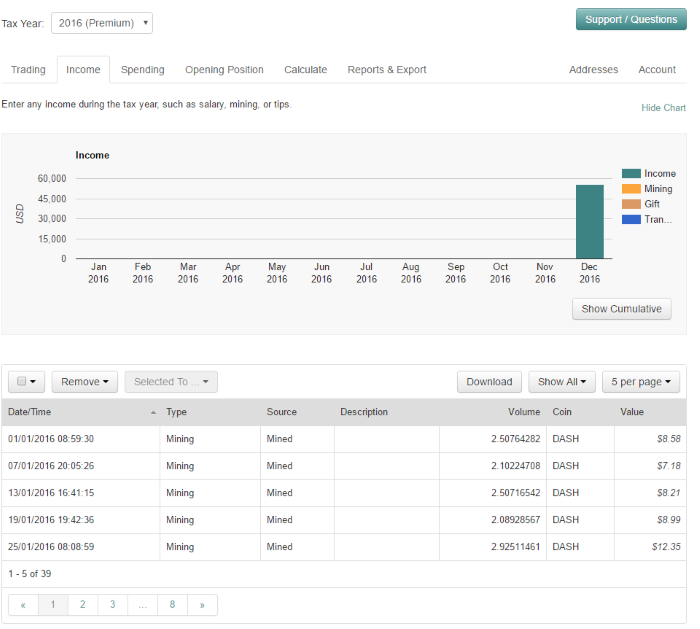Click the Income legend color swatch
This screenshot has width=700, height=629.
tap(631, 174)
